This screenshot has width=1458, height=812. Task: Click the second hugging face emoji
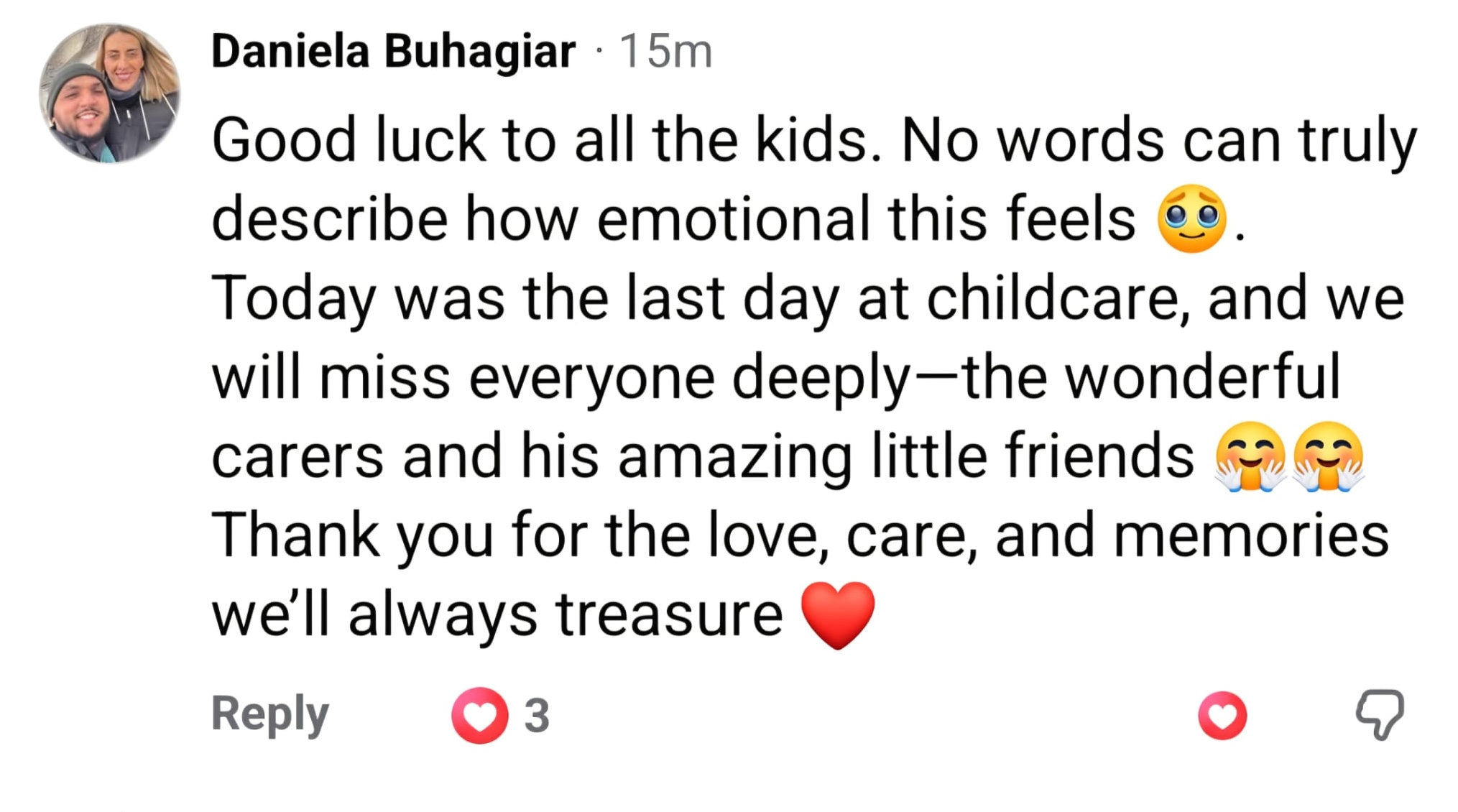tap(1328, 457)
